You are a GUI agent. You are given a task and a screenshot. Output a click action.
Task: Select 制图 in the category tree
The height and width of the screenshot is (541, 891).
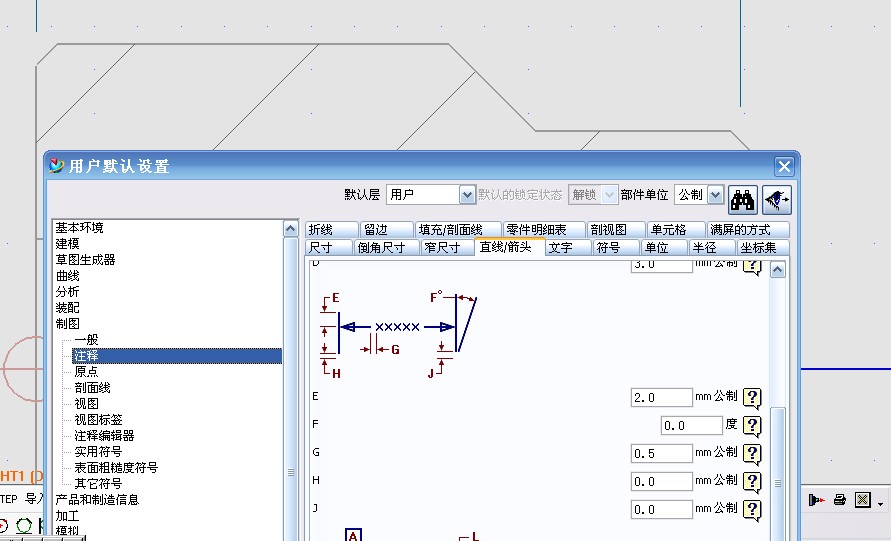click(67, 323)
